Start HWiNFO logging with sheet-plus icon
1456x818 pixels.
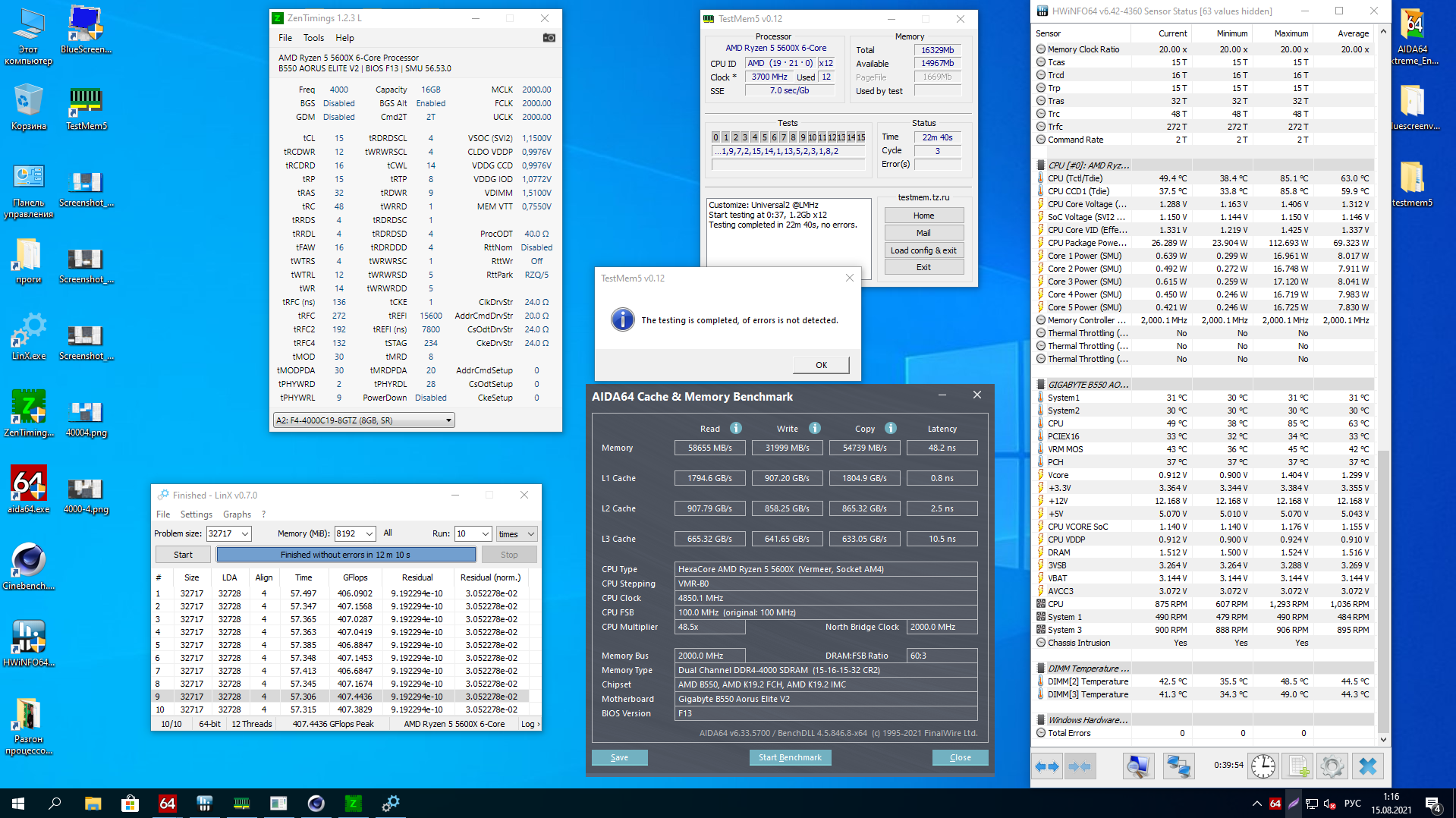point(1298,766)
